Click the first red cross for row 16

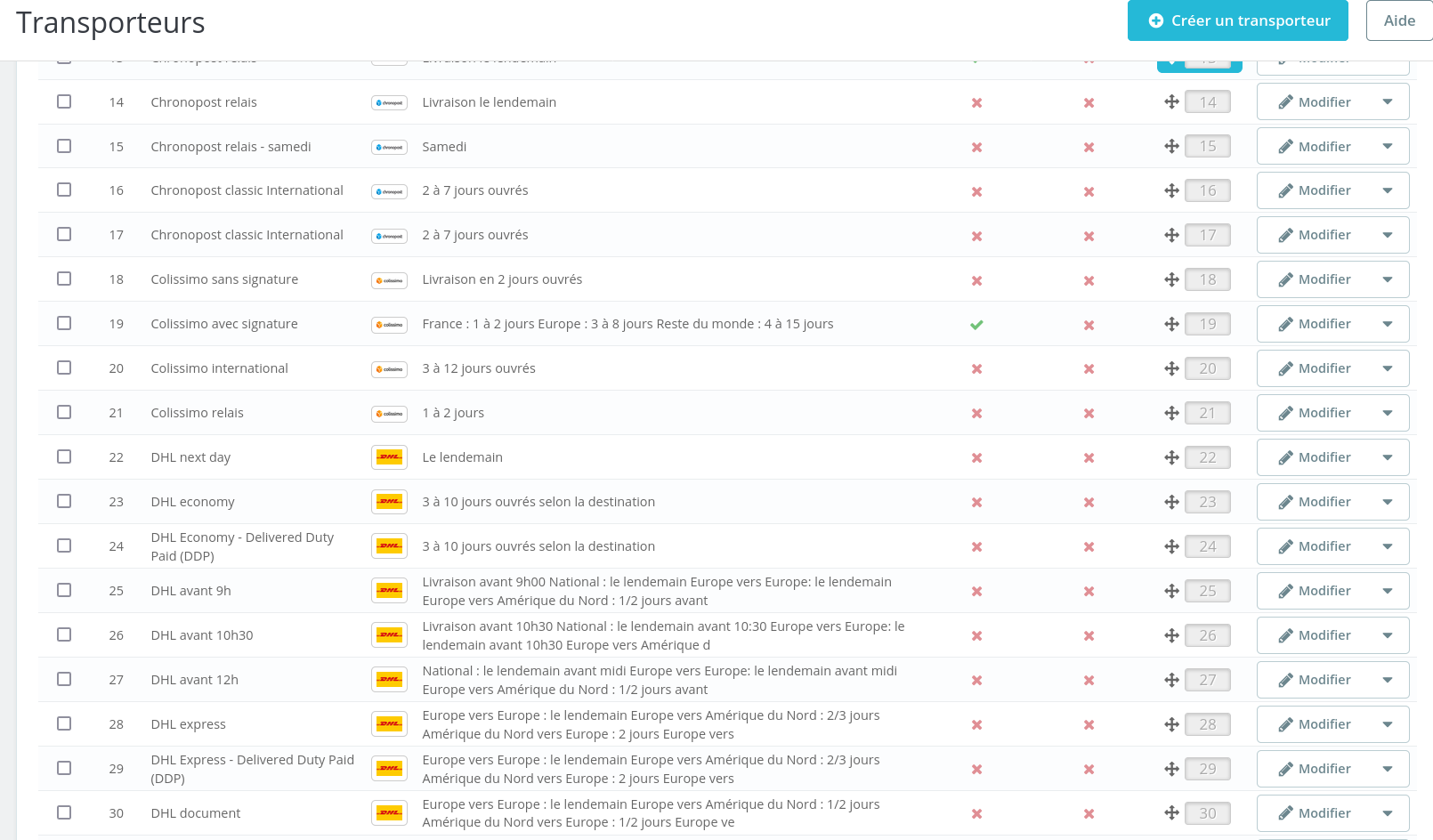[x=976, y=192]
